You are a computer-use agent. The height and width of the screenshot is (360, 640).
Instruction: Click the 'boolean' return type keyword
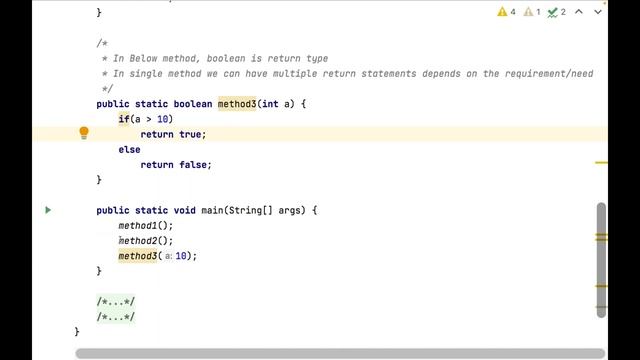(193, 104)
